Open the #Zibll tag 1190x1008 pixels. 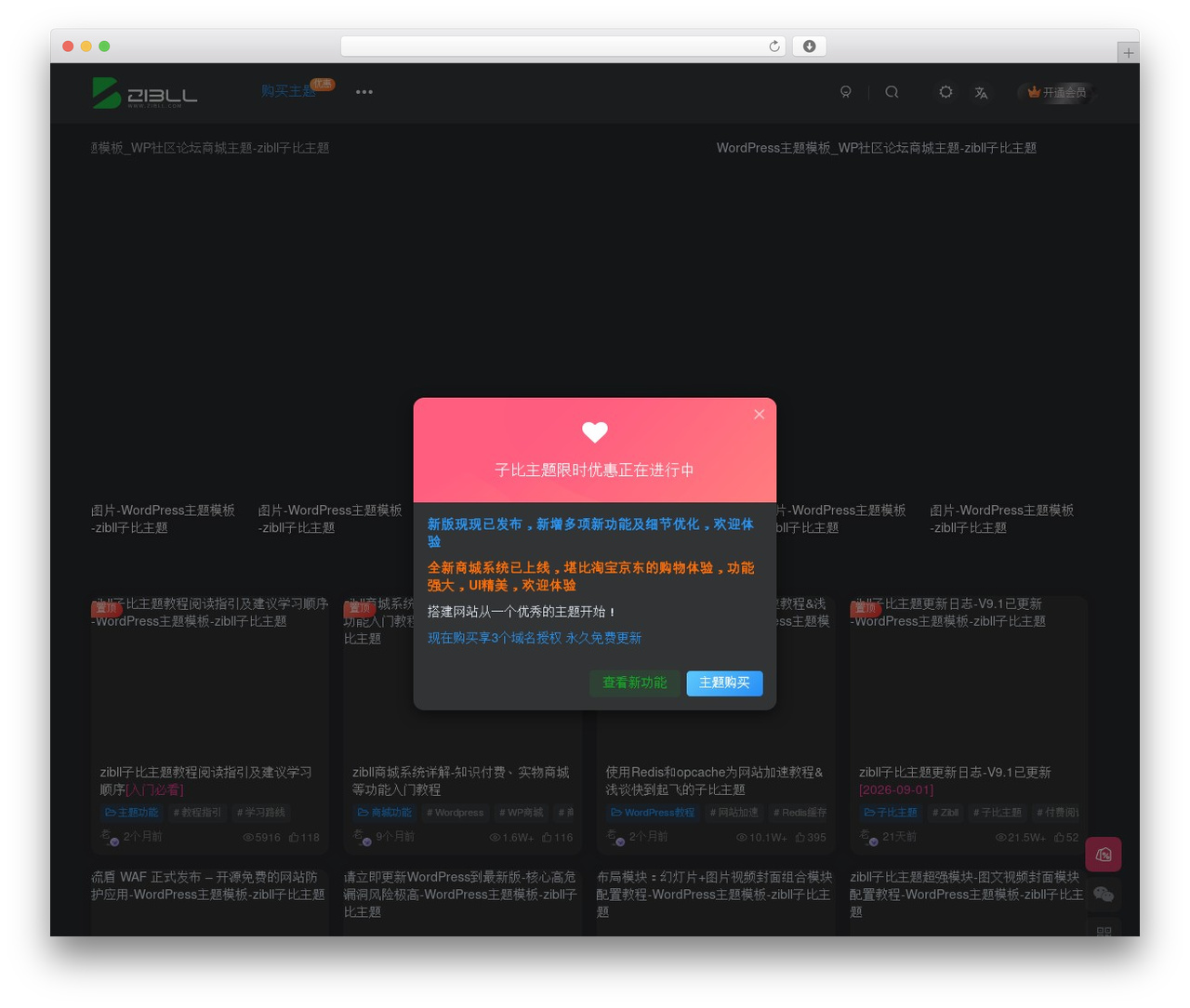click(945, 813)
